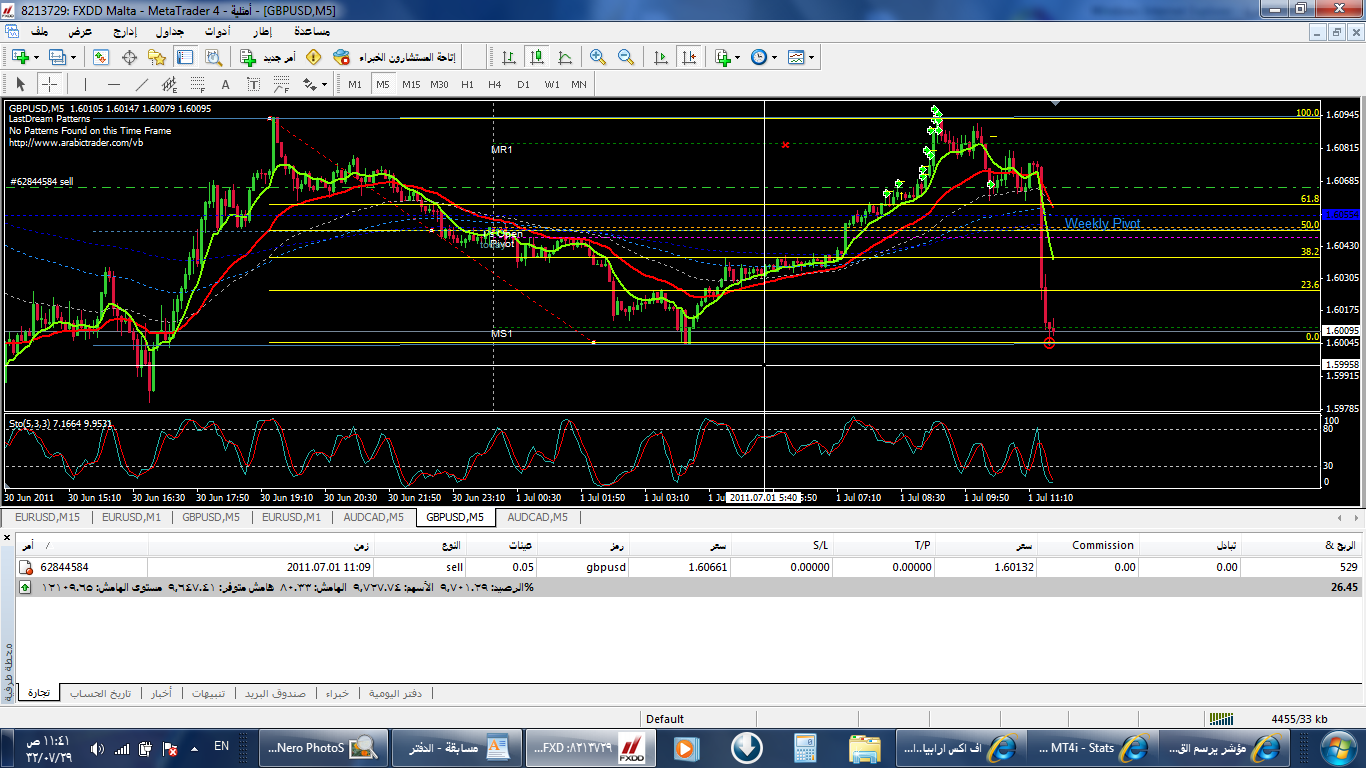Open the MetaEditor yellow diamond icon

coord(313,57)
